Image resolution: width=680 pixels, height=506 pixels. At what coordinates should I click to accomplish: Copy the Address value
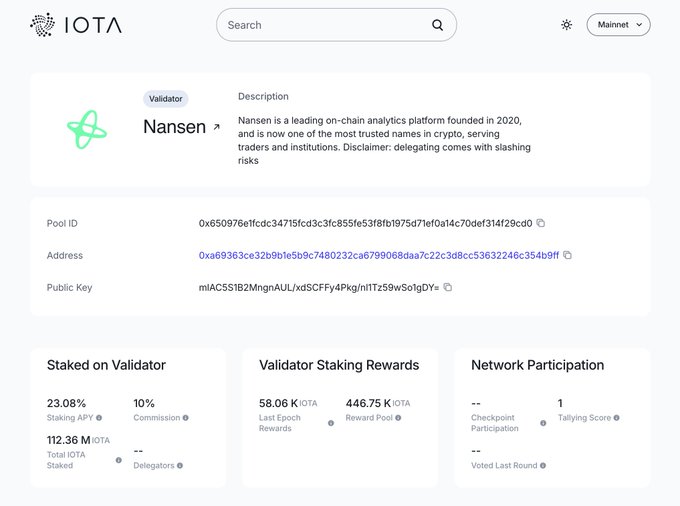coord(567,255)
